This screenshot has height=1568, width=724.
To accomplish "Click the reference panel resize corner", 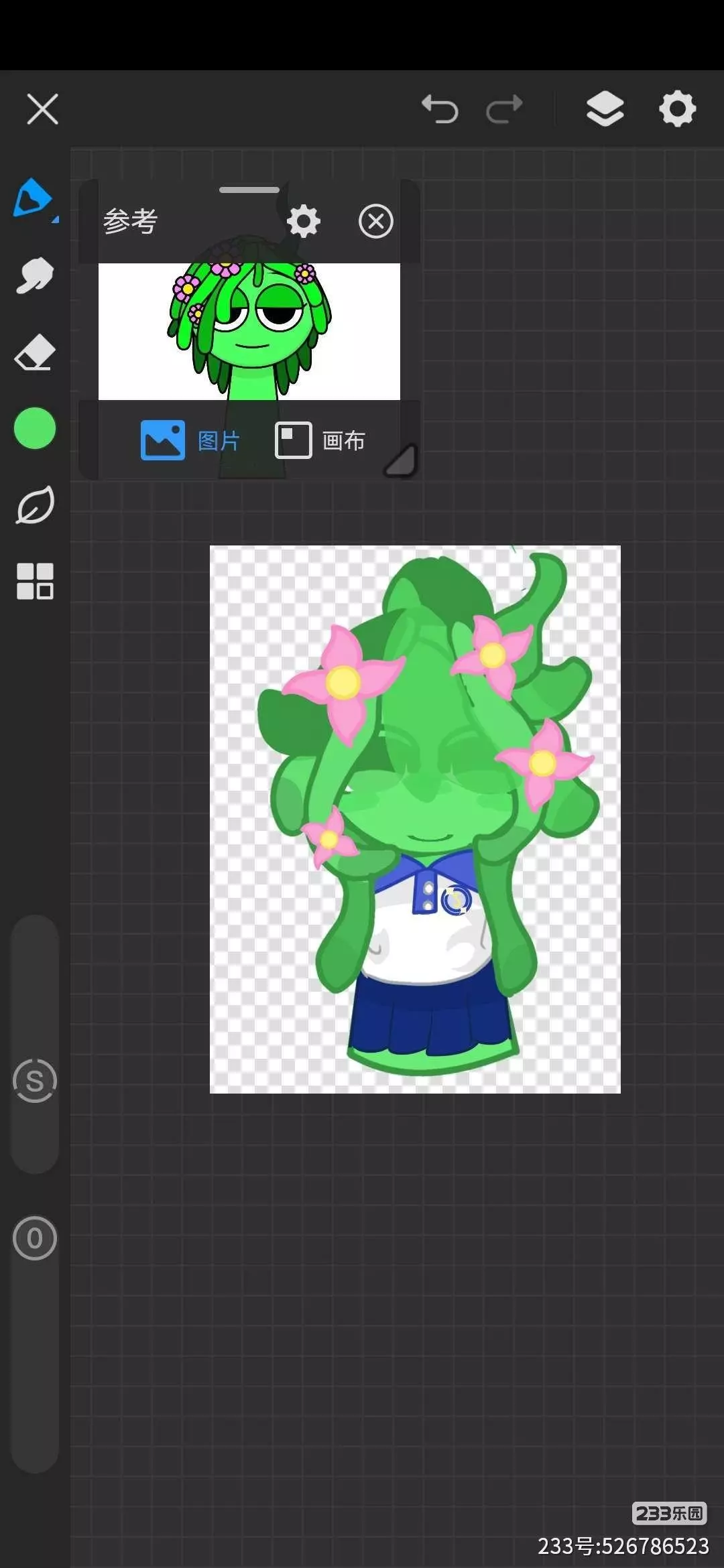I will pos(401,460).
